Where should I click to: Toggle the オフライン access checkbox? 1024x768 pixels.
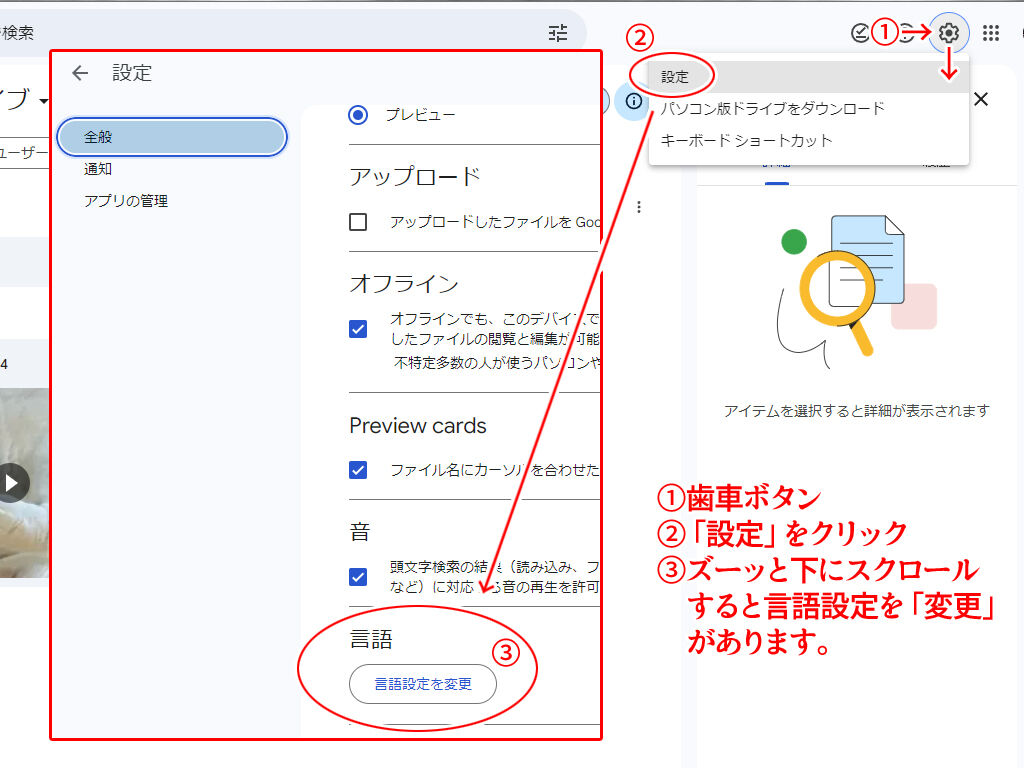358,328
